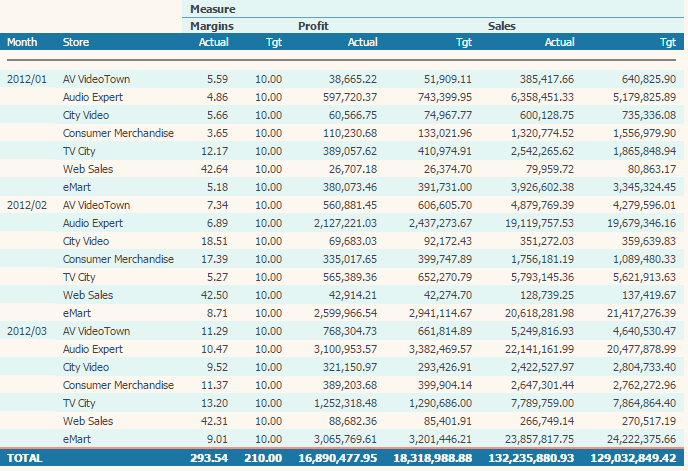Click the Sales group header

click(502, 26)
